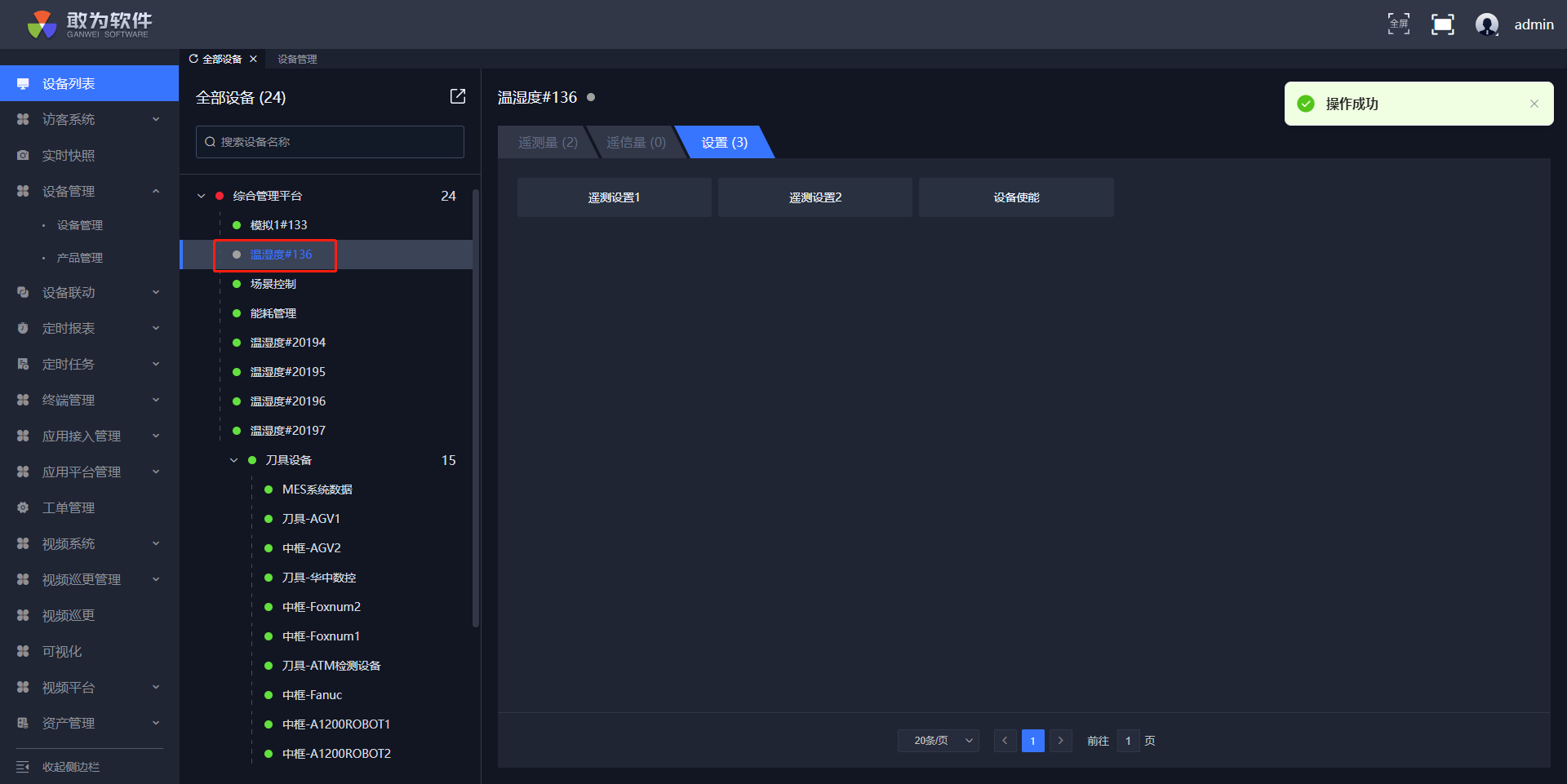This screenshot has height=784, width=1567.
Task: Select page 1 in pagination
Action: pos(1032,741)
